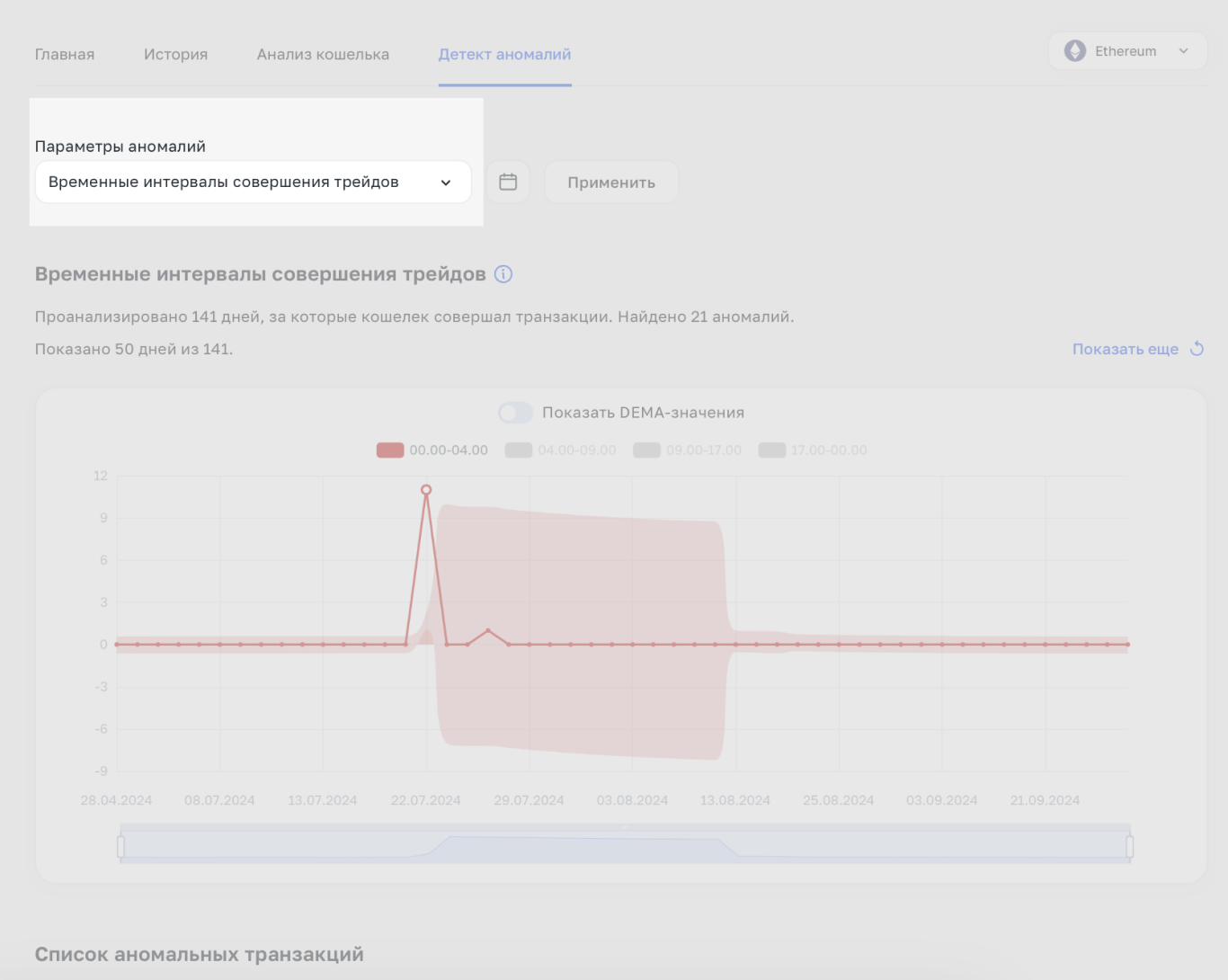Switch to the История tab

[x=175, y=54]
